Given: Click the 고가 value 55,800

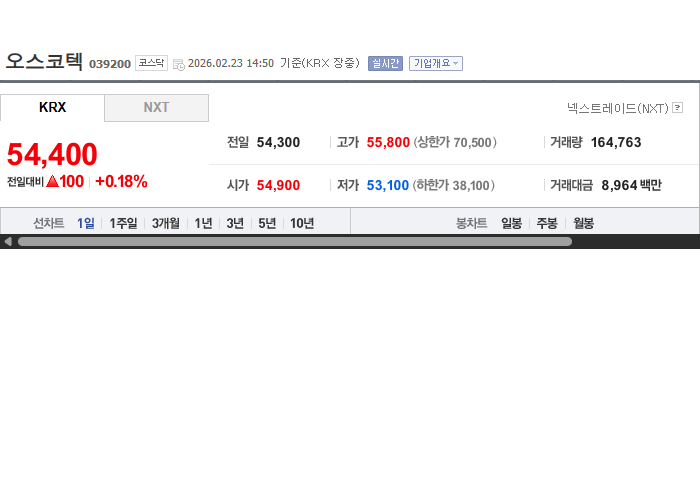Looking at the screenshot, I should point(388,142).
